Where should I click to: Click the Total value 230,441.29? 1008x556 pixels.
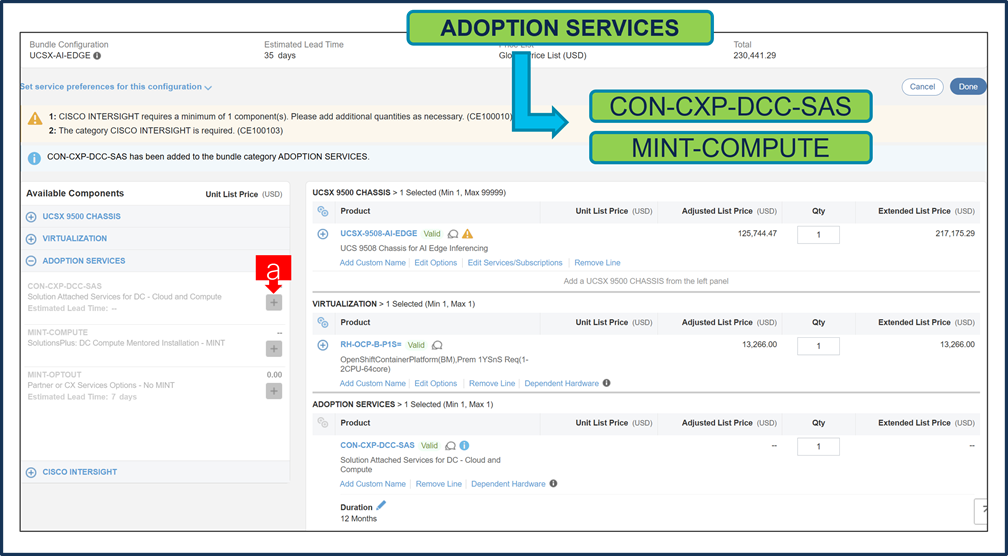754,56
